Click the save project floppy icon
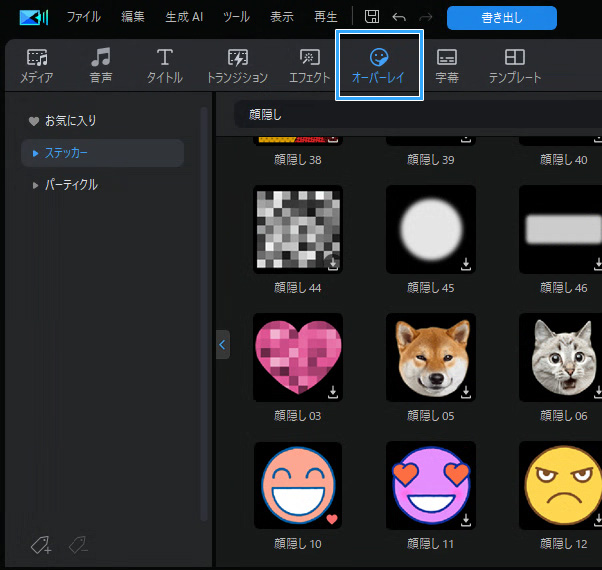The image size is (602, 570). pos(372,17)
